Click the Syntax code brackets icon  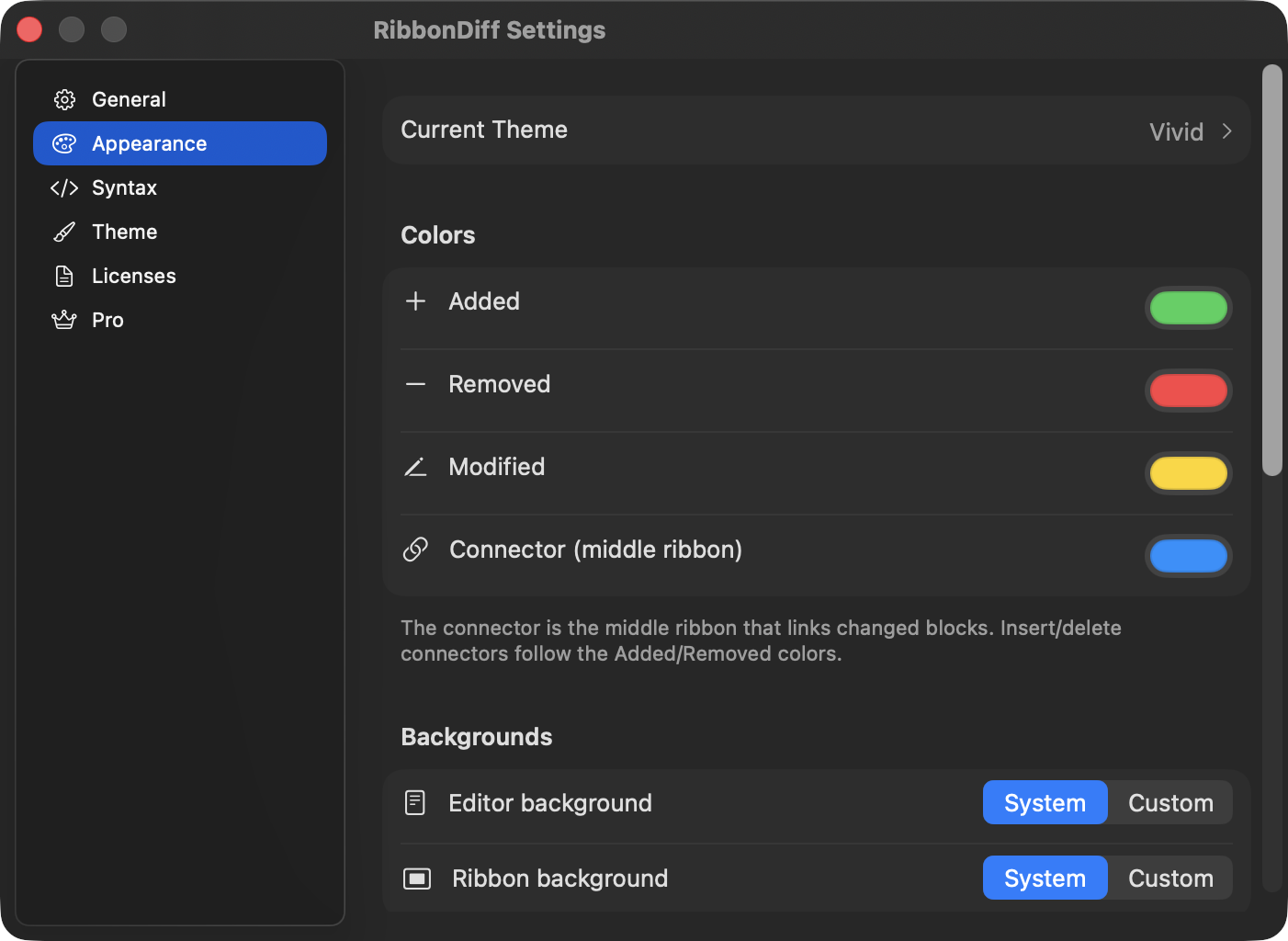tap(64, 187)
